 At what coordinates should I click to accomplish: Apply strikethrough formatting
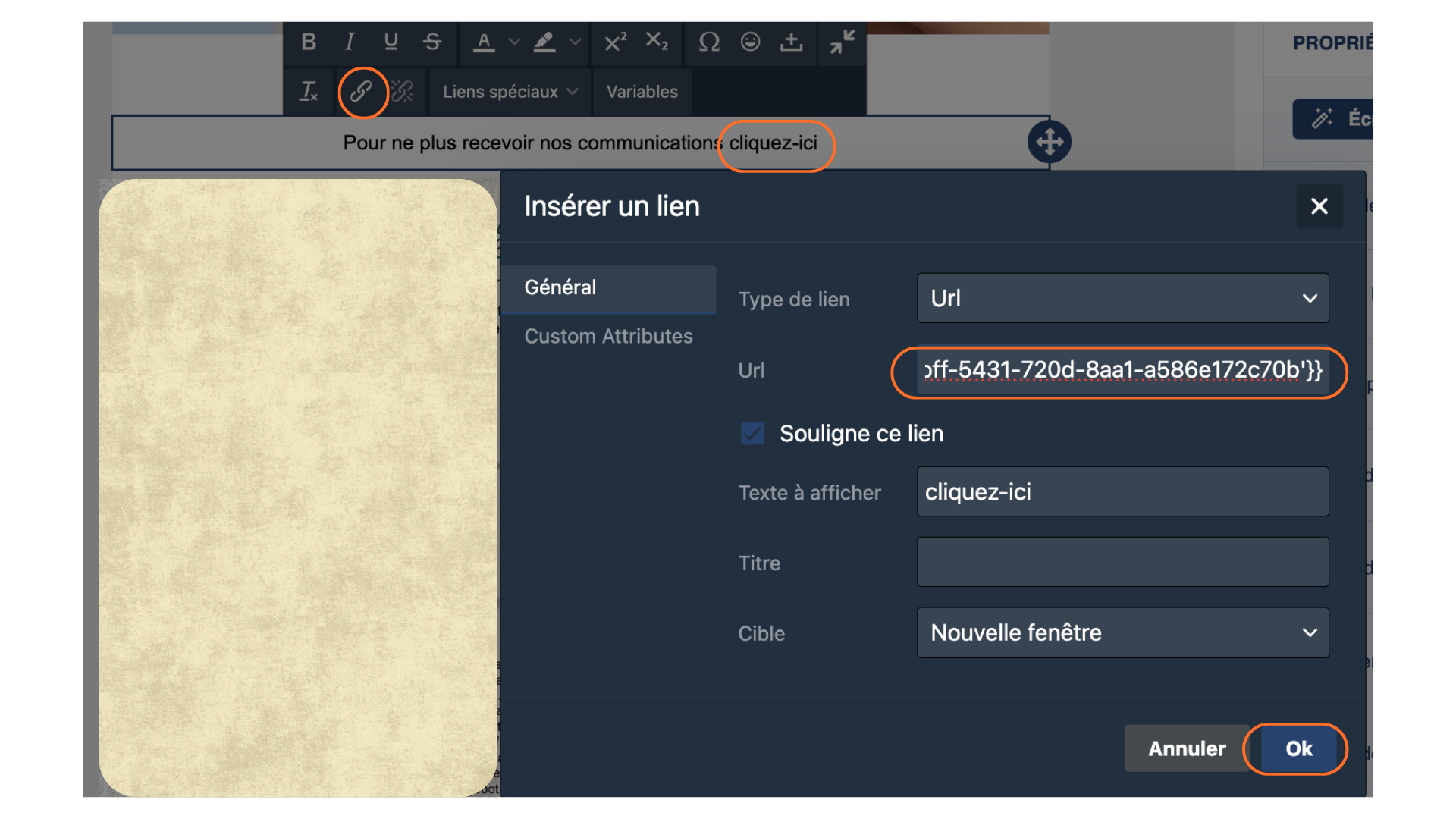[x=432, y=42]
